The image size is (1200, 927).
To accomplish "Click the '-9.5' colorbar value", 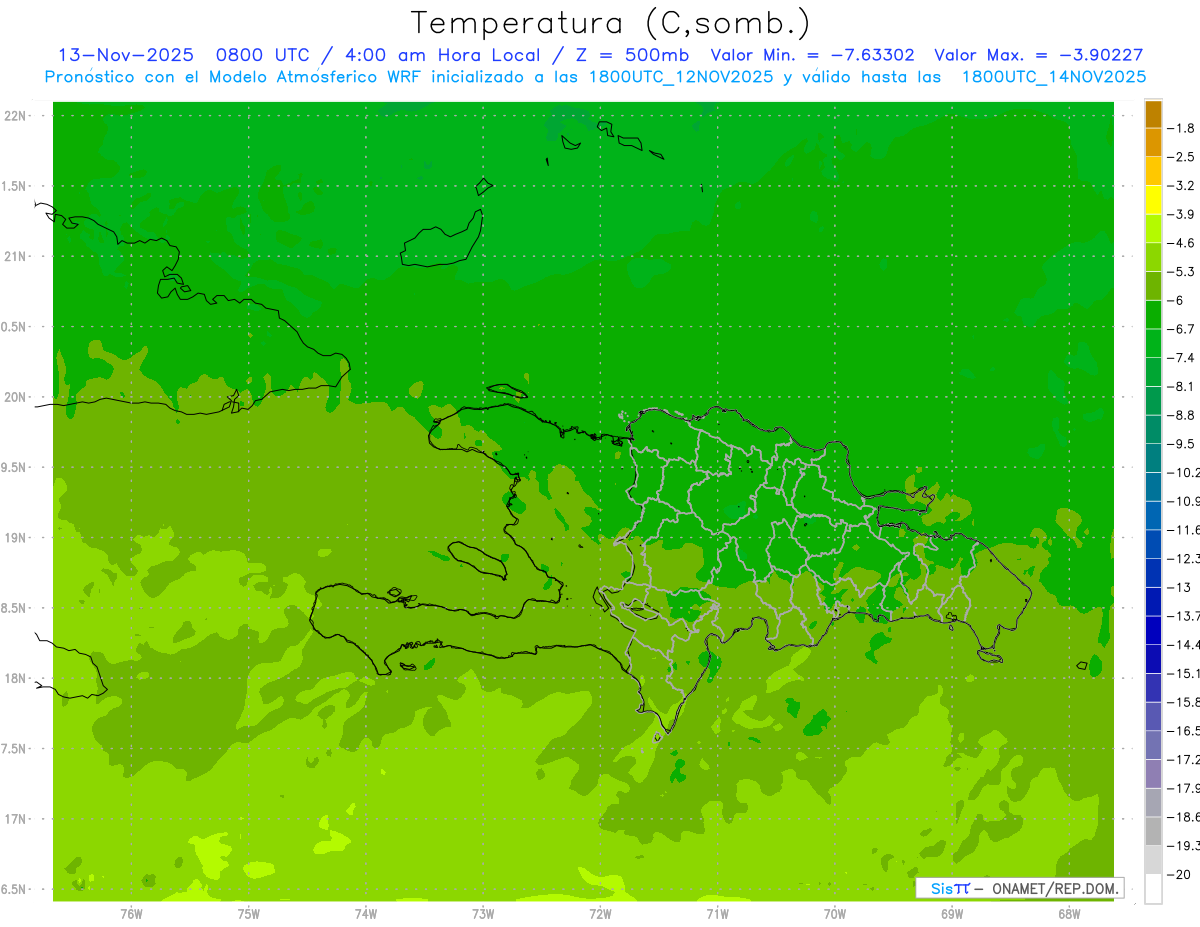I will click(x=1181, y=444).
